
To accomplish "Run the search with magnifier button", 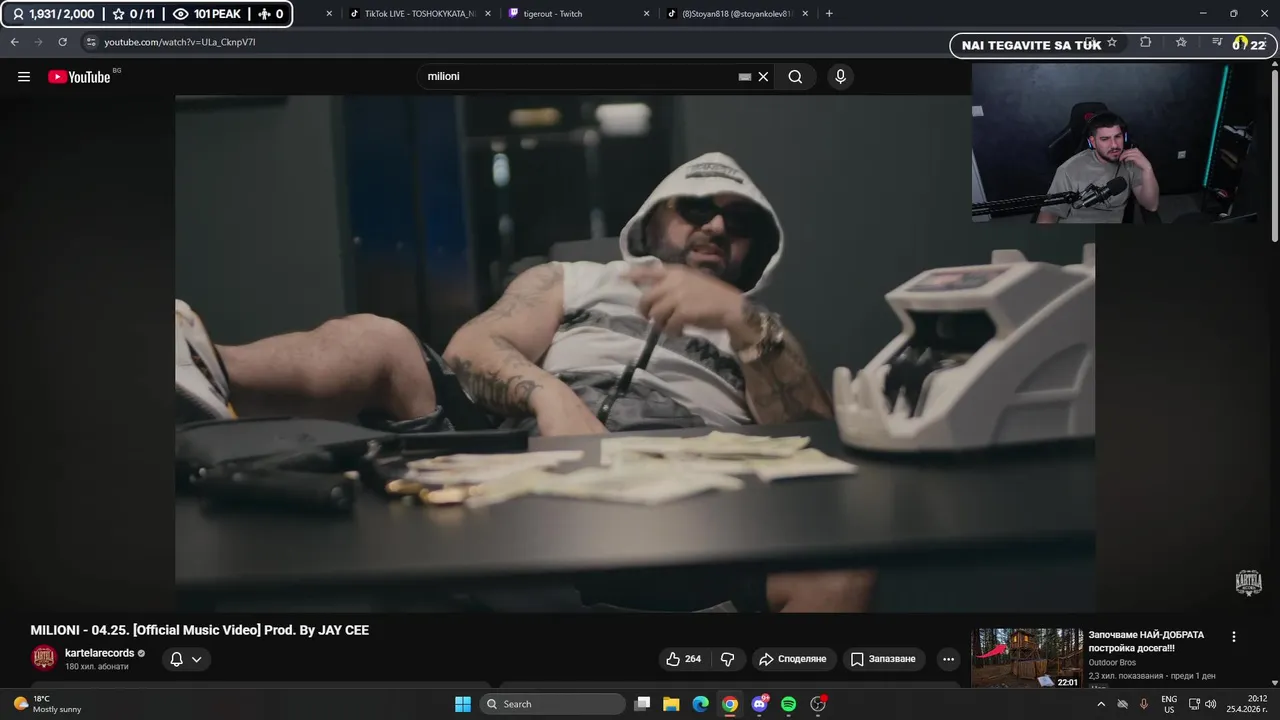I will 795,77.
